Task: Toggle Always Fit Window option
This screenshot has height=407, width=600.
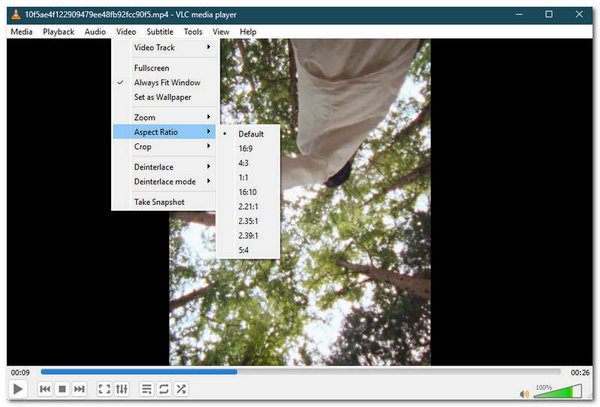Action: 166,82
